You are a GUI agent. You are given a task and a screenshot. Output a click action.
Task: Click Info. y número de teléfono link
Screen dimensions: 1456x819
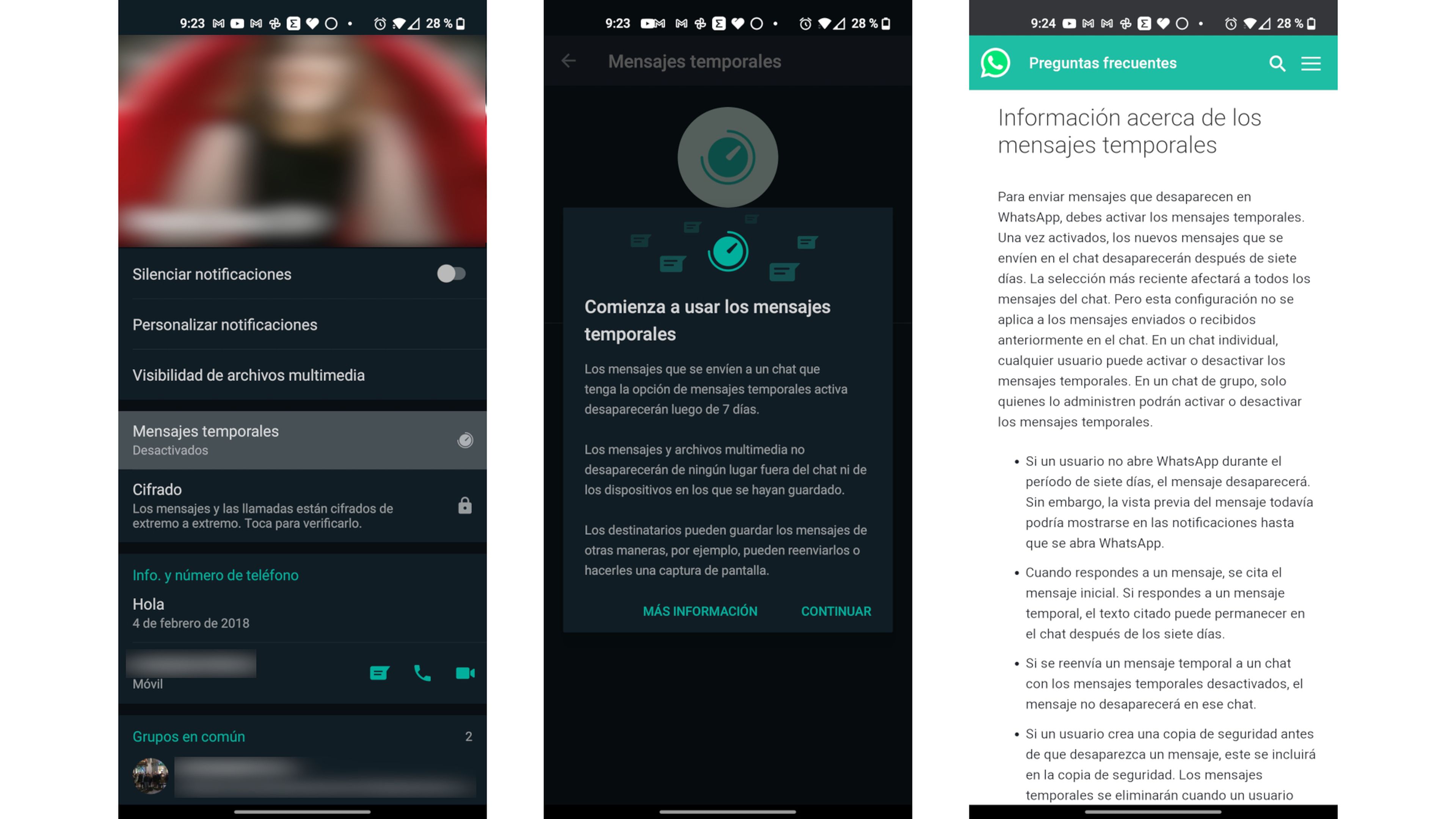216,575
